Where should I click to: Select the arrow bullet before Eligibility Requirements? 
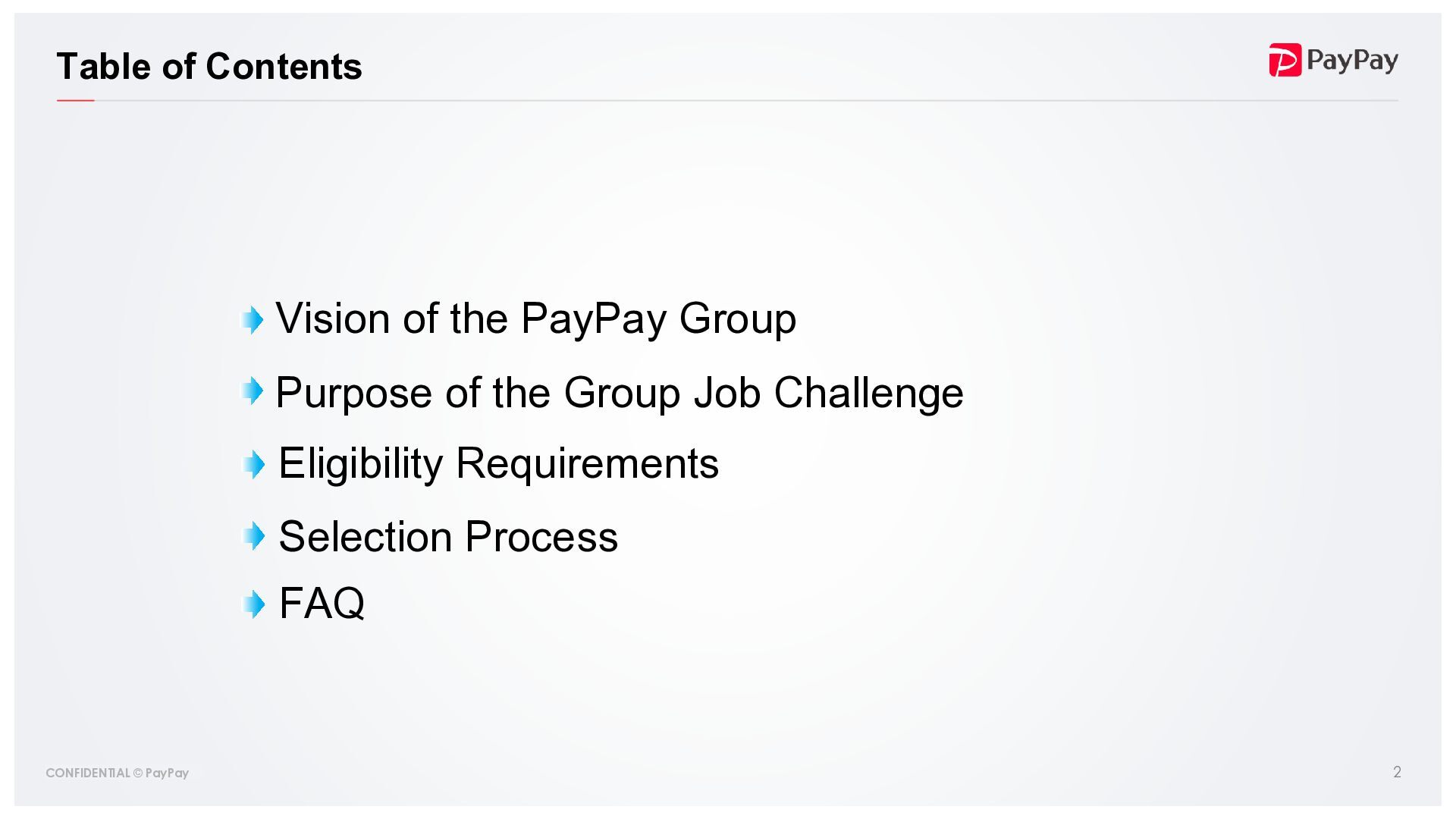click(254, 464)
